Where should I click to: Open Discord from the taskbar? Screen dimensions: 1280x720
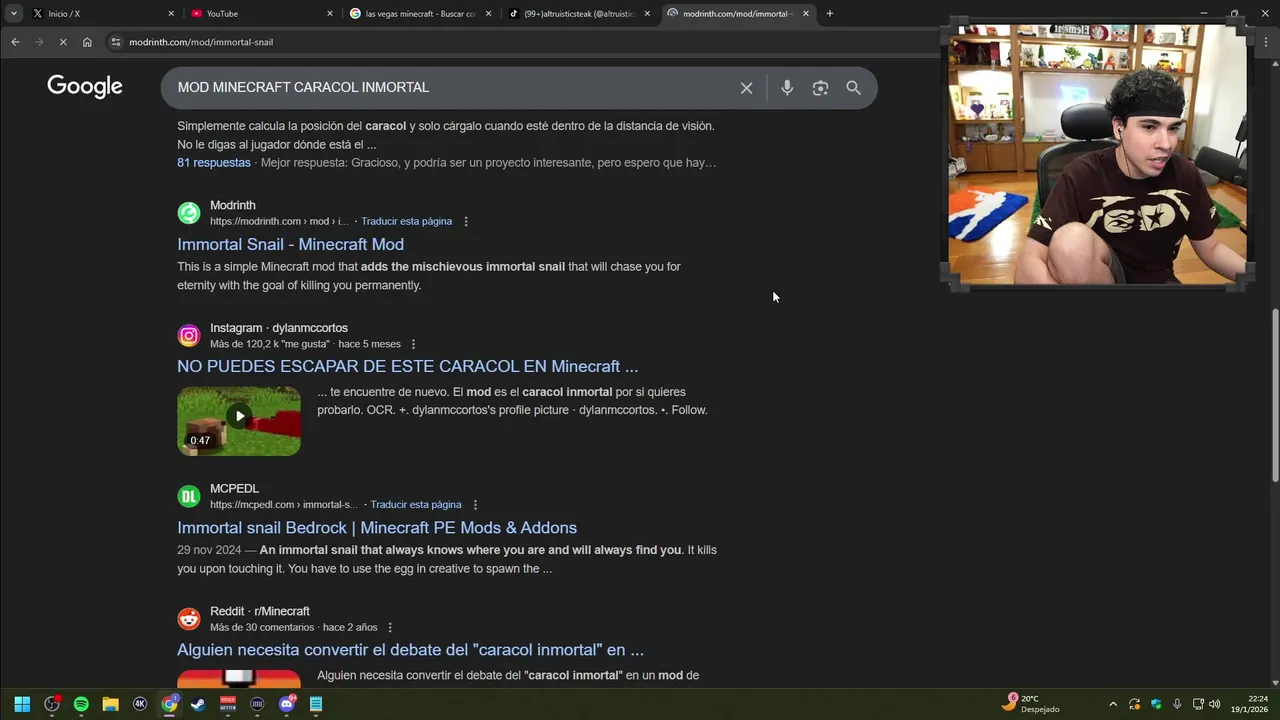(x=287, y=704)
